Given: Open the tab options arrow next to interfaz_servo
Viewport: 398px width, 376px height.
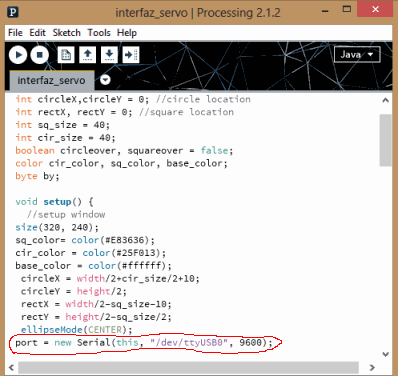Looking at the screenshot, I should [x=105, y=80].
